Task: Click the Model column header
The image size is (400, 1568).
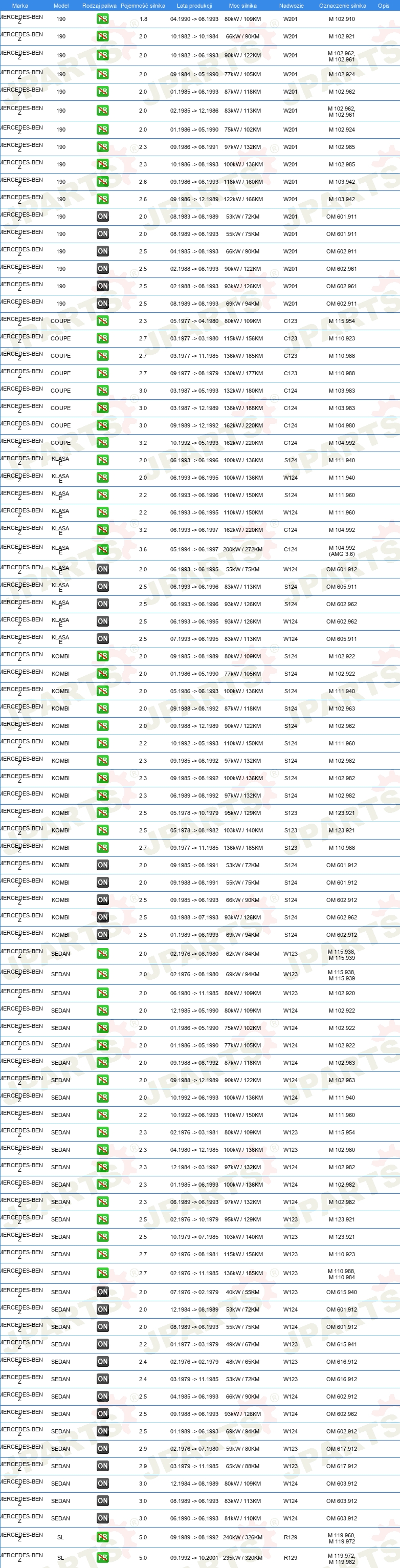Action: [x=61, y=6]
